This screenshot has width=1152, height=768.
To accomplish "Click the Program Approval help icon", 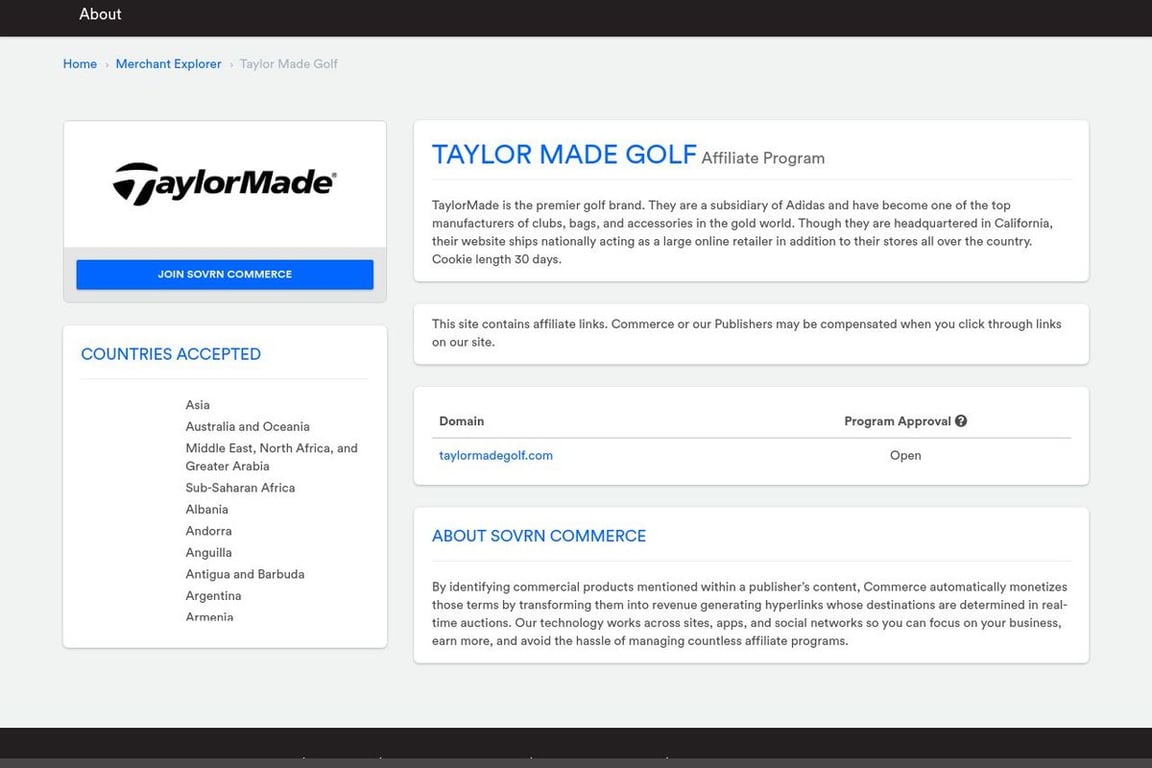I will [961, 421].
